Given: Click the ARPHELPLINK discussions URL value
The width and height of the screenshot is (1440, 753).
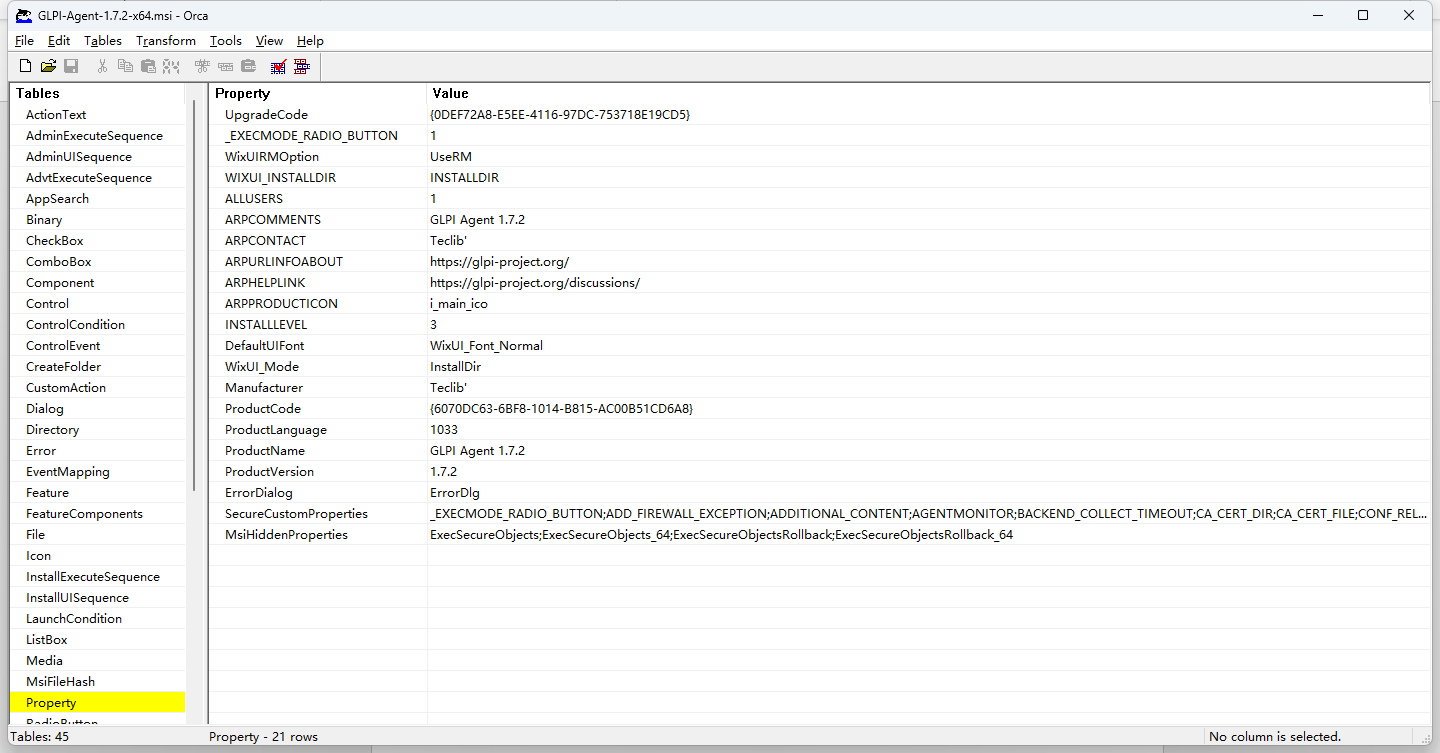Looking at the screenshot, I should tap(535, 283).
